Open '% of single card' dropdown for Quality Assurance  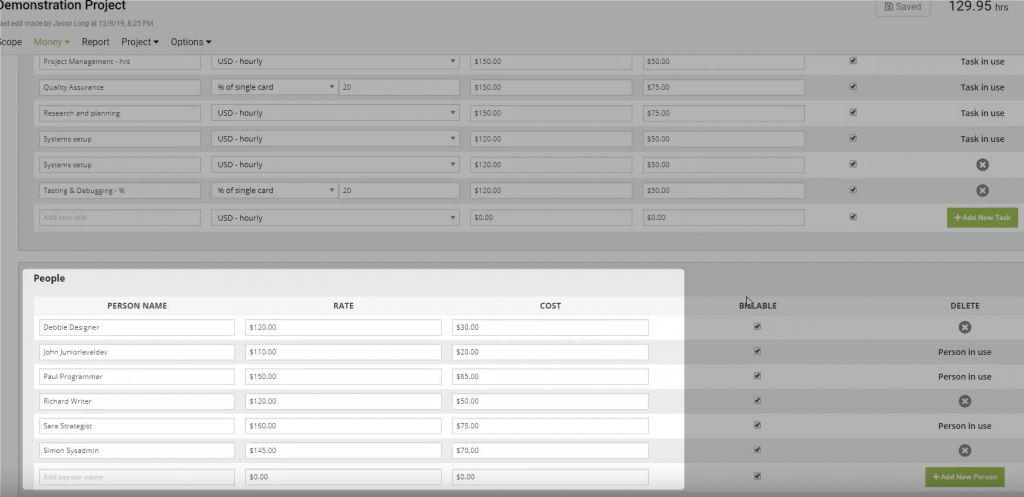tap(274, 87)
